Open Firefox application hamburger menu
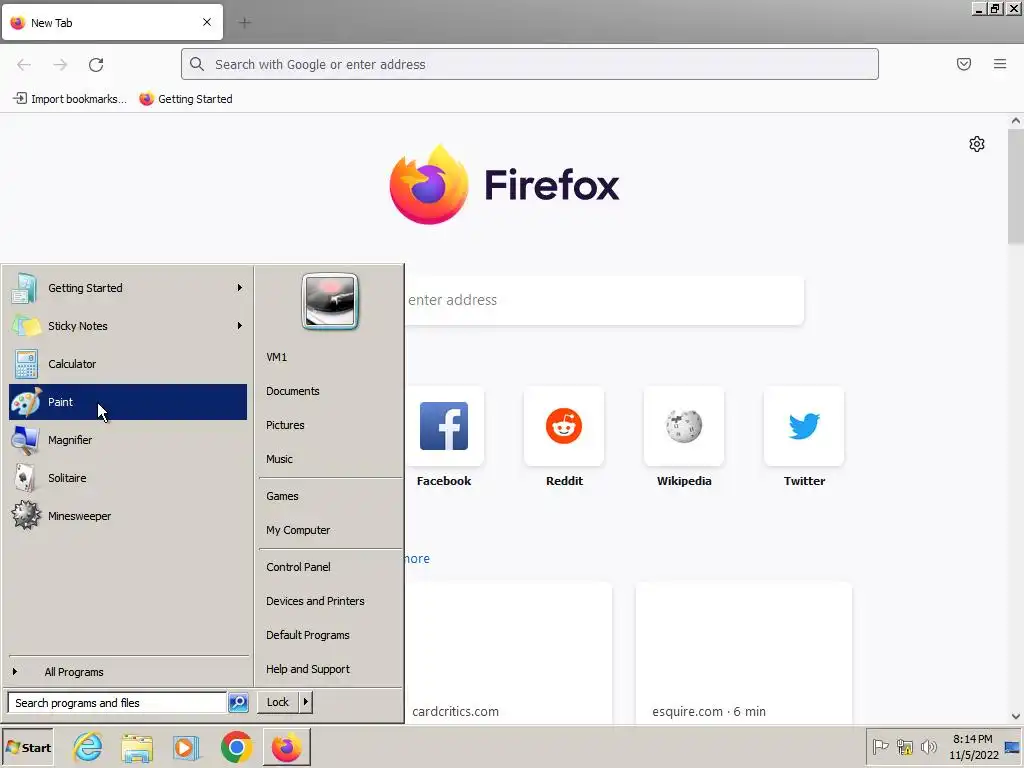Viewport: 1024px width, 768px height. [1000, 64]
